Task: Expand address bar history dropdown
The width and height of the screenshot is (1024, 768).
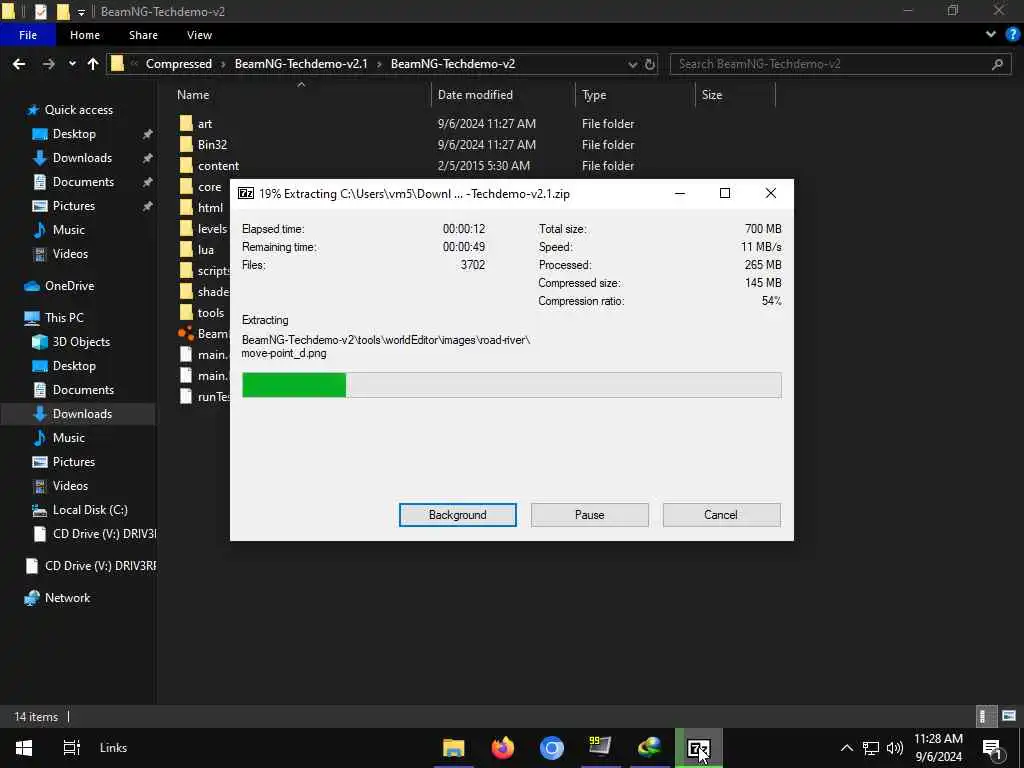Action: 632,65
